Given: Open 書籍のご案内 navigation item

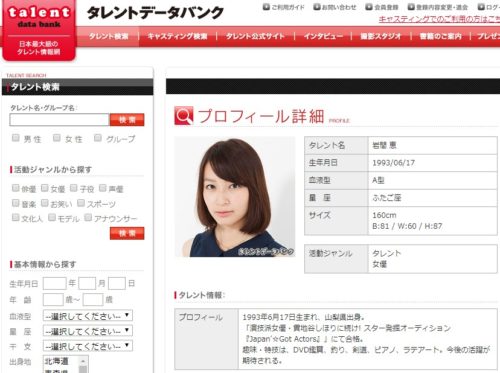Looking at the screenshot, I should (x=440, y=36).
